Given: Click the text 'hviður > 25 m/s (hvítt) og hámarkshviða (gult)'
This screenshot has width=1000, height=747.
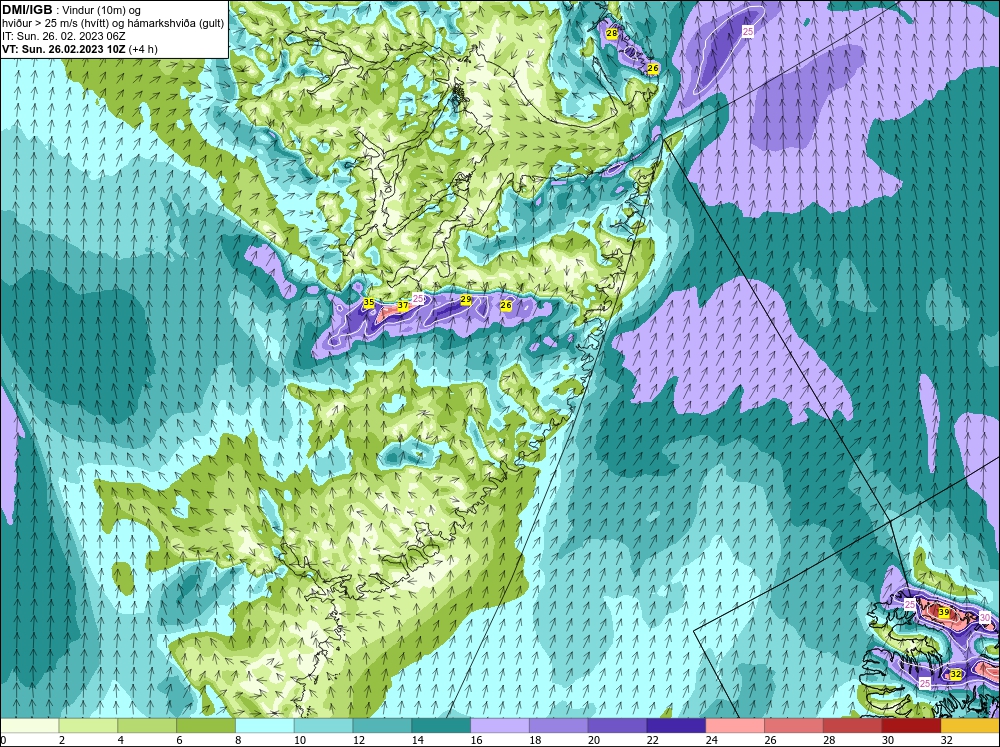Looking at the screenshot, I should (x=113, y=24).
